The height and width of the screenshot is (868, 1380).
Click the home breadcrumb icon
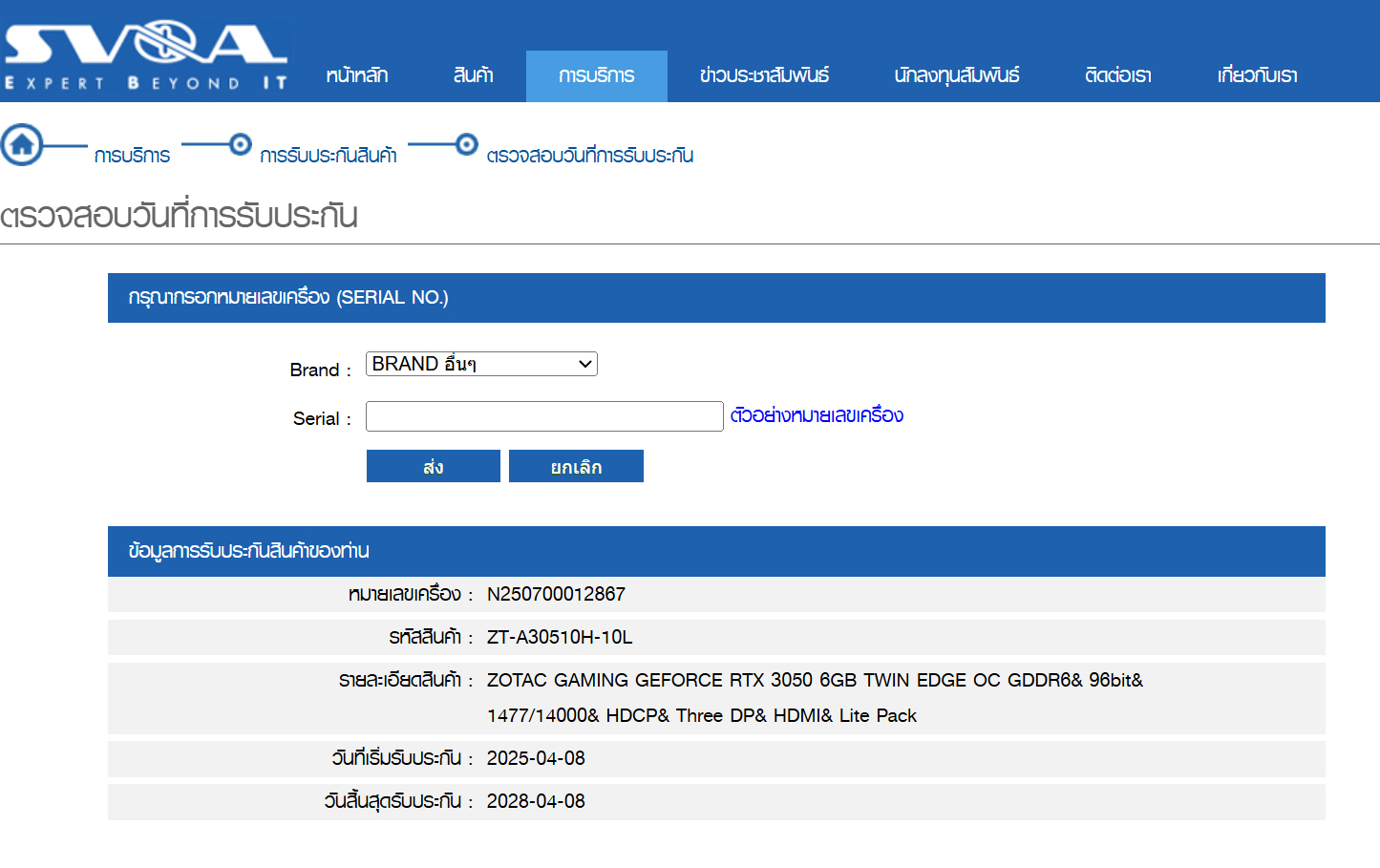22,145
